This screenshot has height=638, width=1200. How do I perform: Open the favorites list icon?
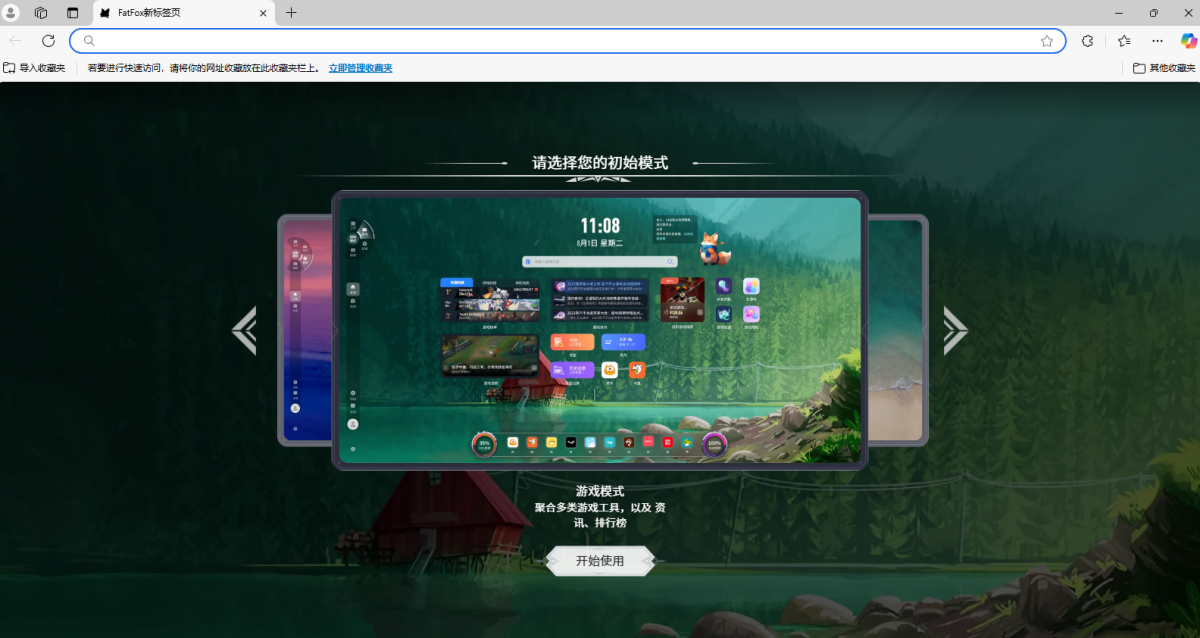tap(1124, 41)
